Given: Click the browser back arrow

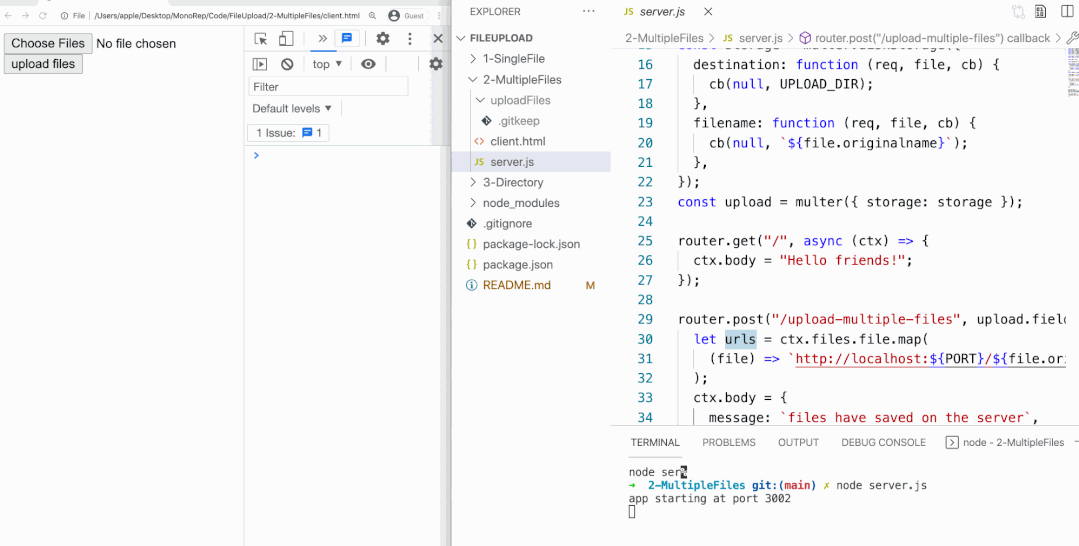Looking at the screenshot, I should 8,15.
